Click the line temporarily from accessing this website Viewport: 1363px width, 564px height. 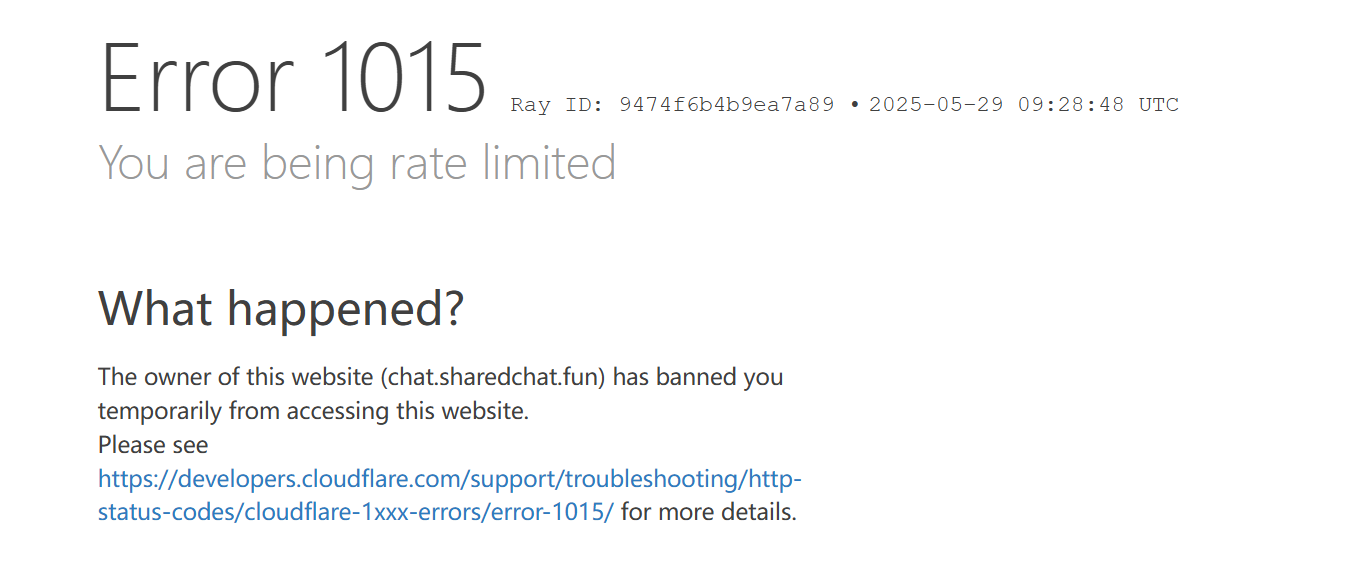point(313,411)
